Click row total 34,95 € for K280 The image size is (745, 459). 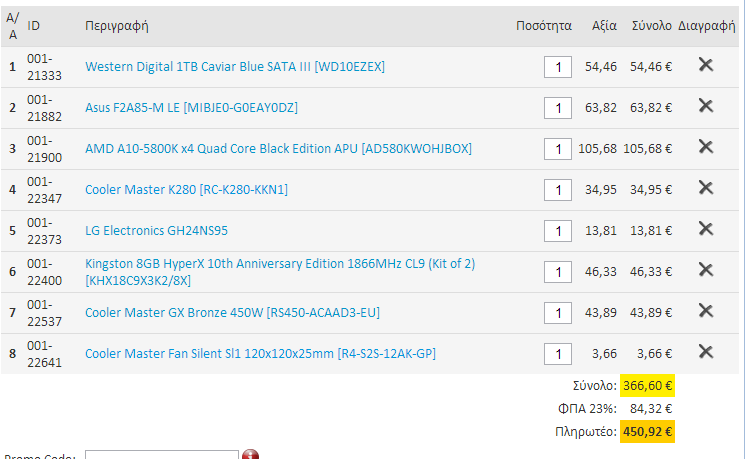pyautogui.click(x=651, y=190)
